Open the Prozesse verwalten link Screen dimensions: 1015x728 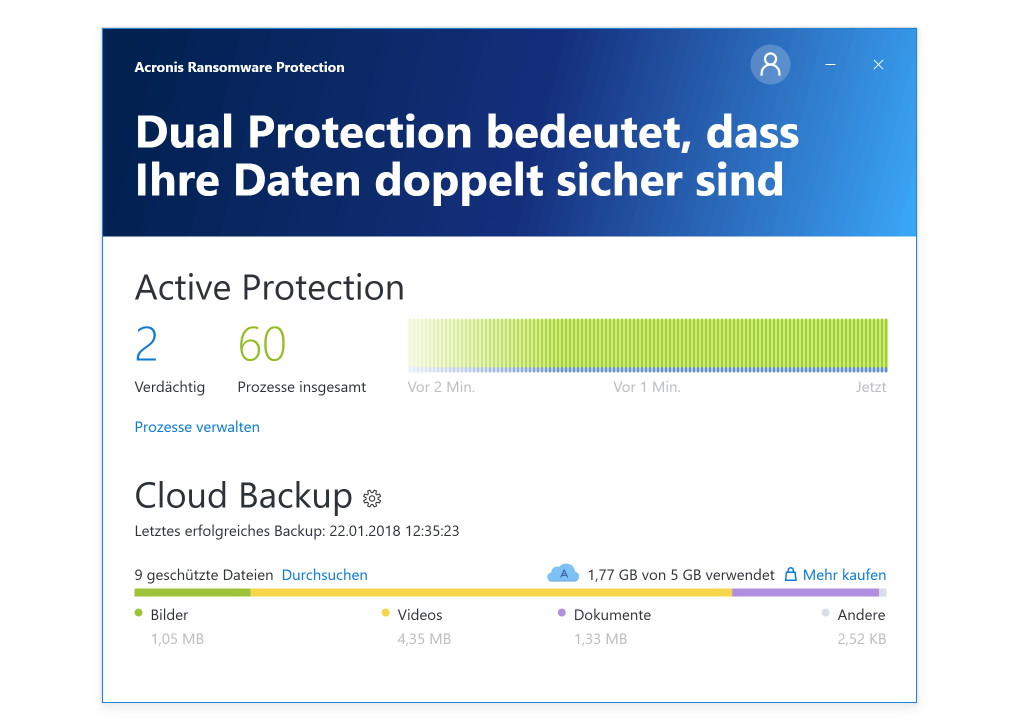(197, 427)
